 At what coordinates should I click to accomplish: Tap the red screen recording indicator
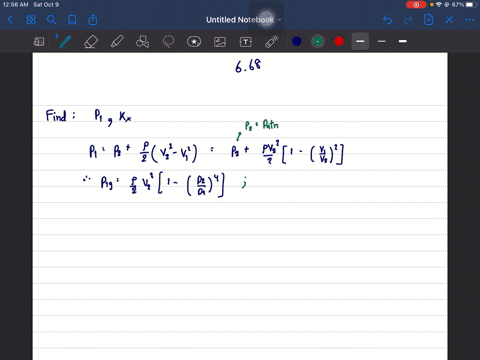point(416,5)
